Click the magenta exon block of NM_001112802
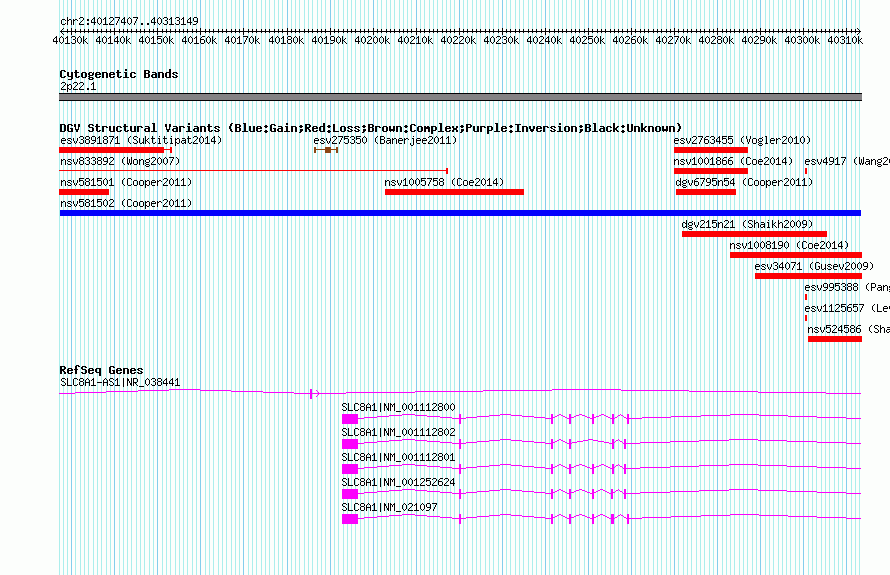 pyautogui.click(x=350, y=444)
